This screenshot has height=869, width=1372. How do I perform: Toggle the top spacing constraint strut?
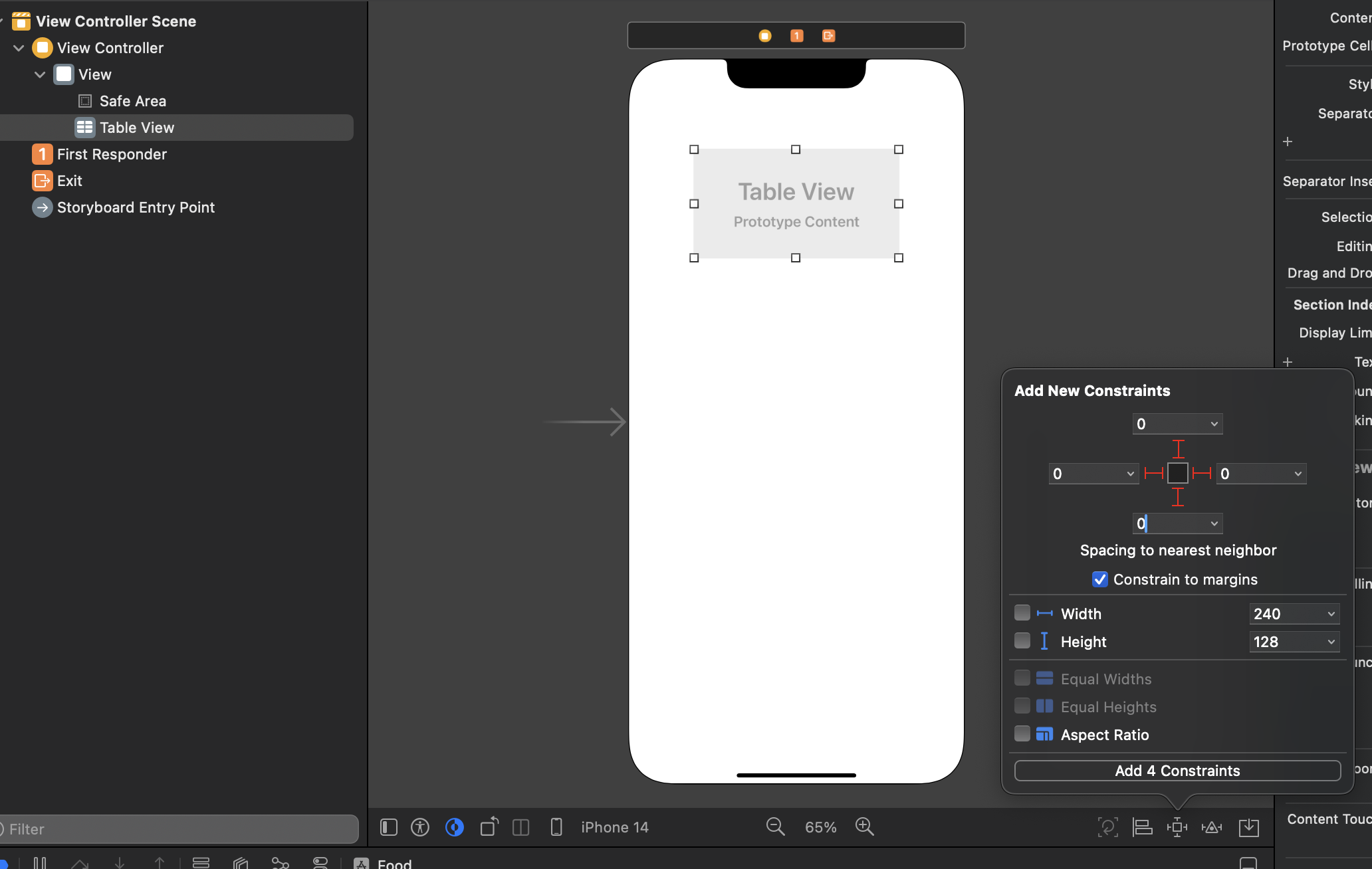click(1178, 449)
